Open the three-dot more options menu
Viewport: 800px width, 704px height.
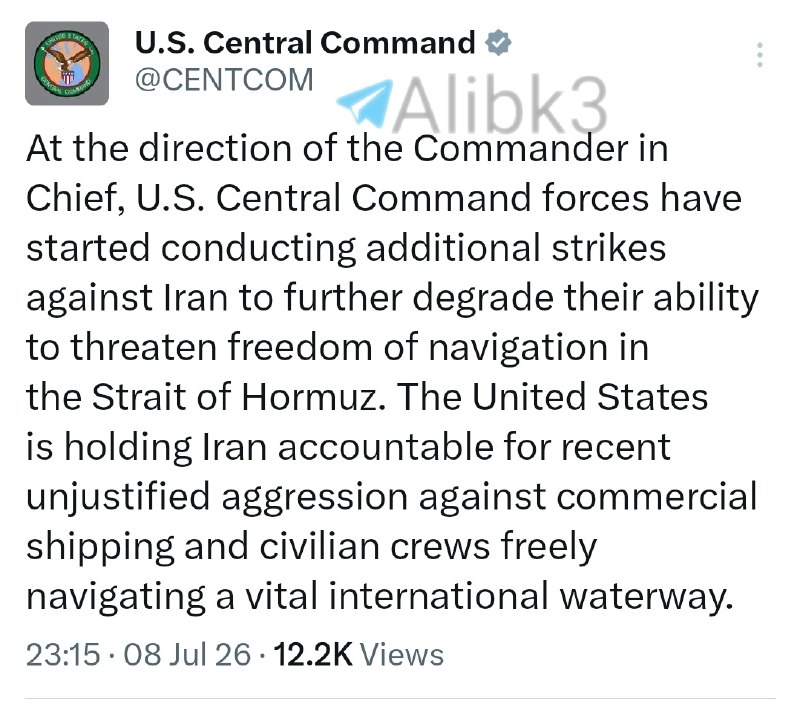(x=760, y=55)
